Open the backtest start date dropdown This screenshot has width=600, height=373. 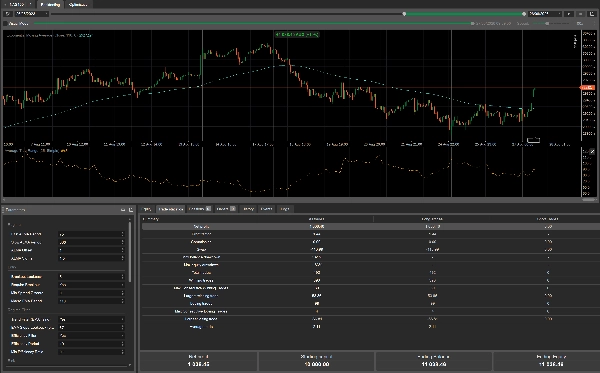[x=32, y=14]
